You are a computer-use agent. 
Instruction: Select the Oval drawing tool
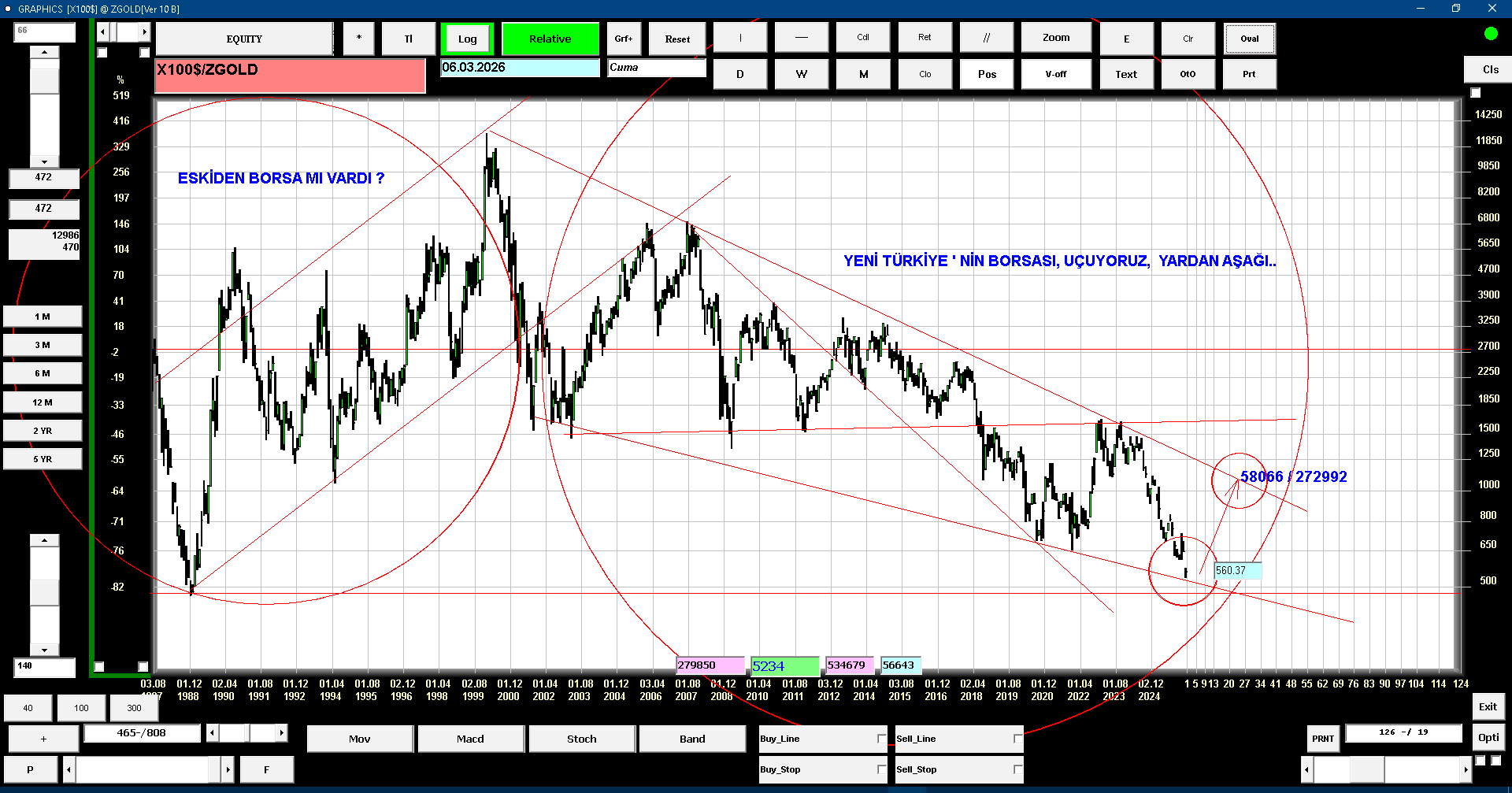click(1249, 39)
